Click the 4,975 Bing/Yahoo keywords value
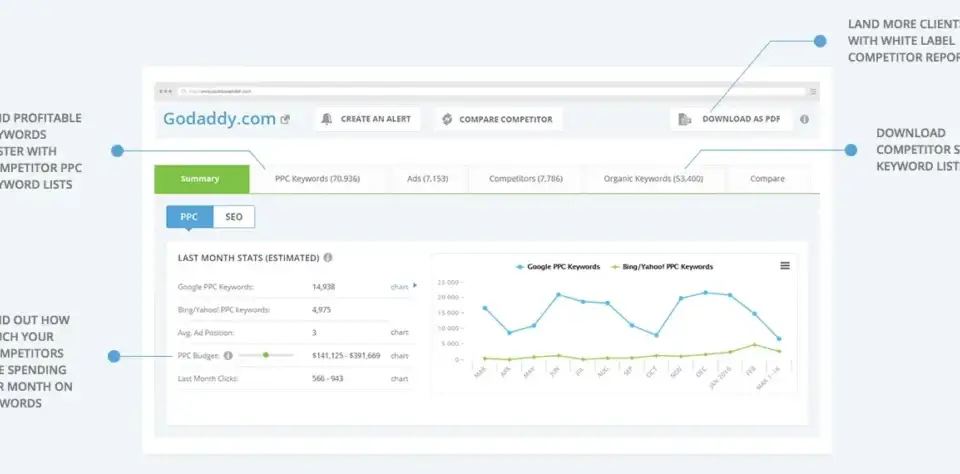 coord(321,310)
